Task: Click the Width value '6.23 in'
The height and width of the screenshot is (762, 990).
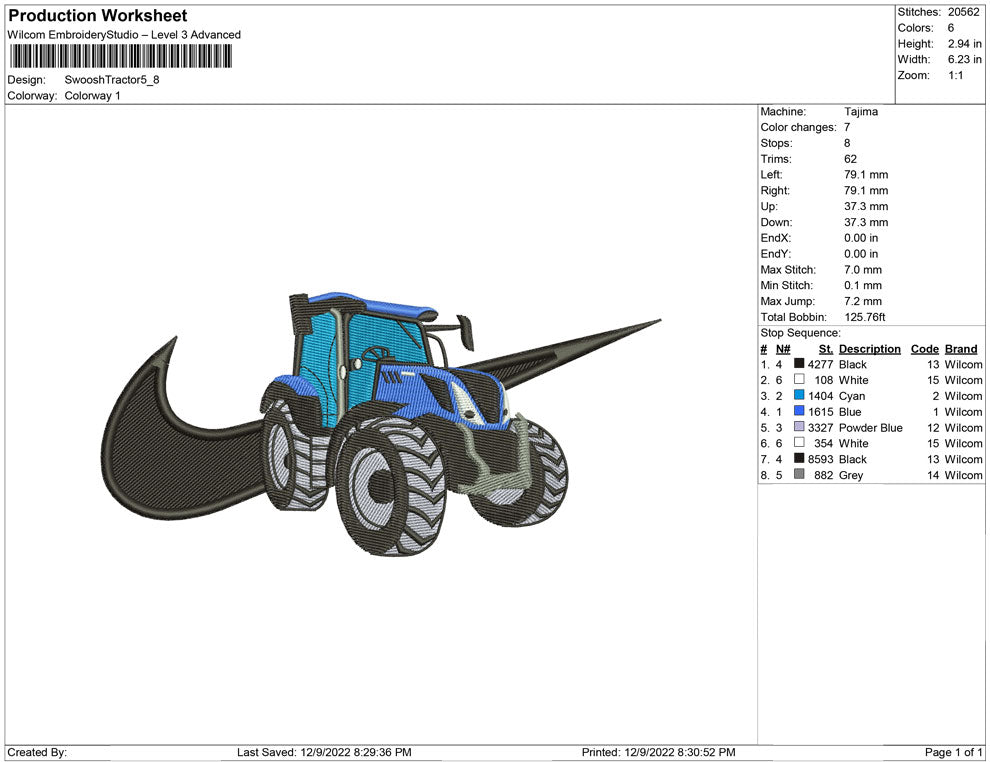Action: tap(965, 59)
